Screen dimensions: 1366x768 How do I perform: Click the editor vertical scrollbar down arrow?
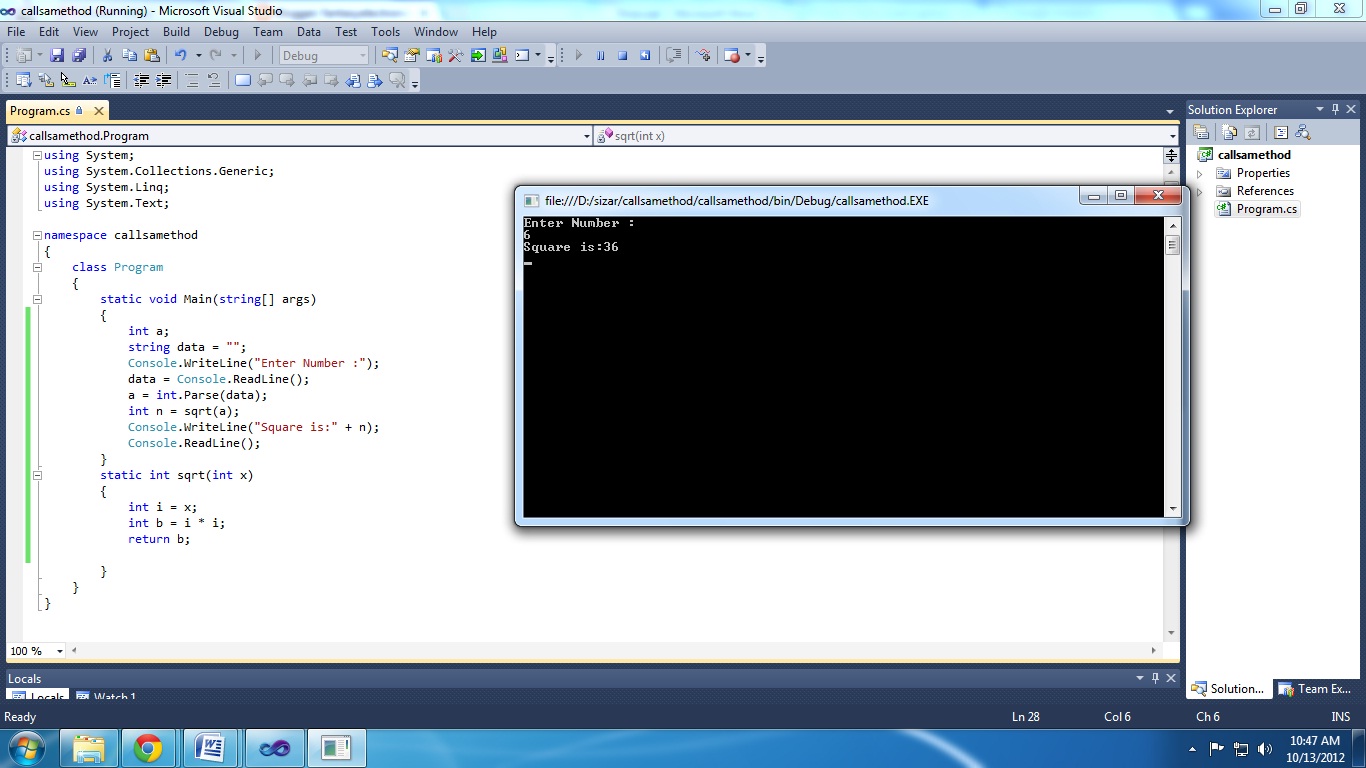point(1172,633)
